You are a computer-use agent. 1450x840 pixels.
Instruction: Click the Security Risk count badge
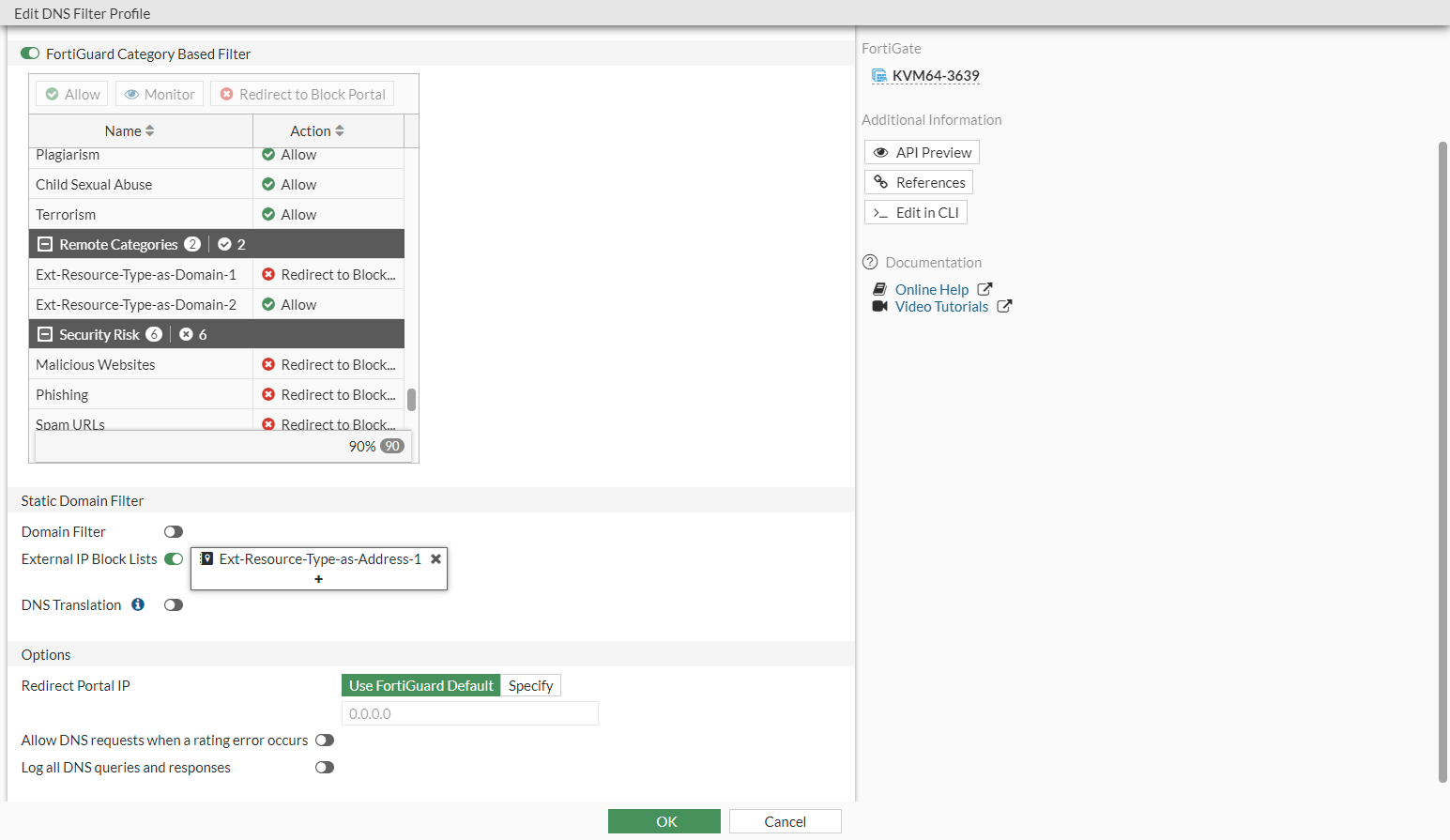(x=154, y=334)
